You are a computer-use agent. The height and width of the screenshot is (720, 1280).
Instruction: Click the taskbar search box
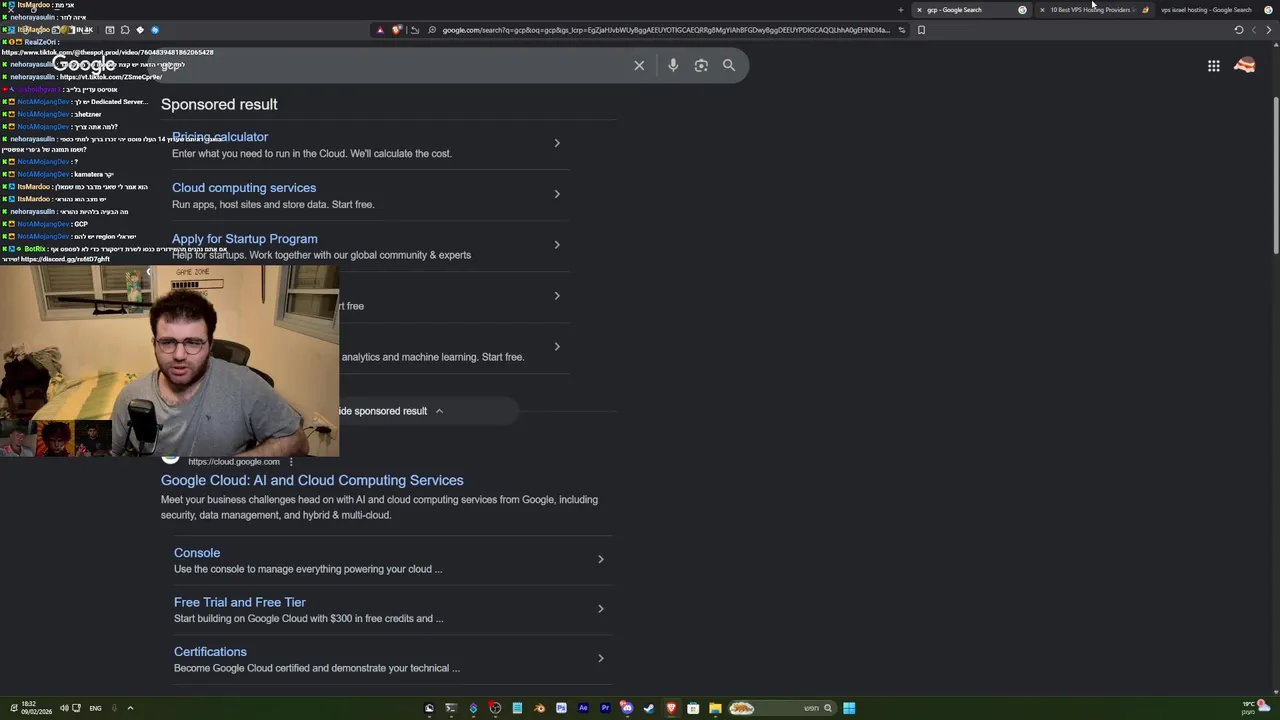(782, 708)
